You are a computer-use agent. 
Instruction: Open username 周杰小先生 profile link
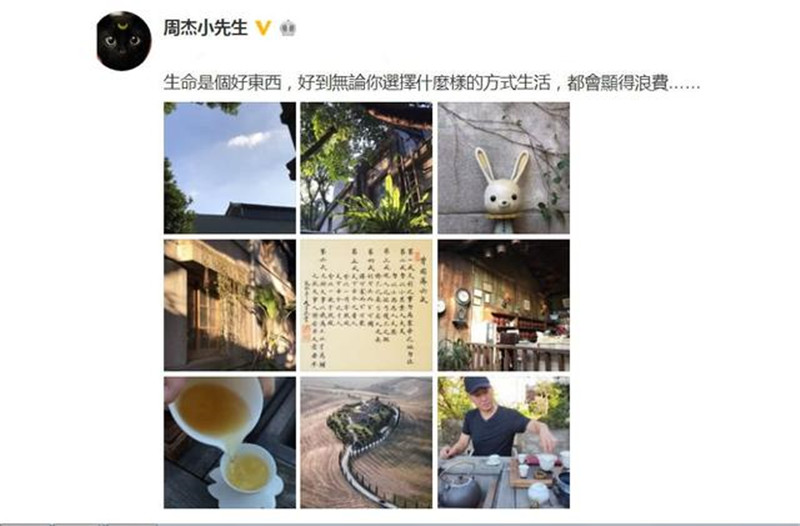[x=205, y=28]
